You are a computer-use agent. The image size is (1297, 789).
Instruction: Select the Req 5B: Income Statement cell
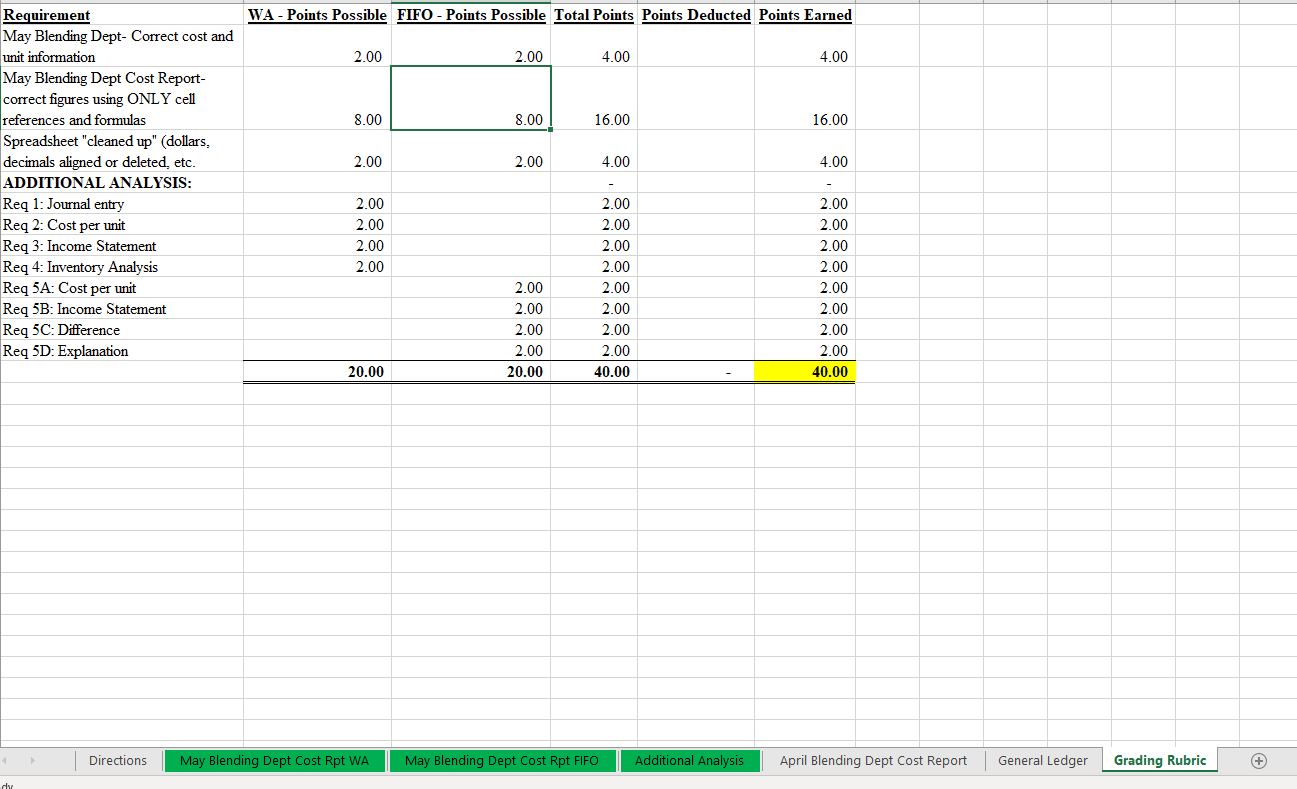(122, 309)
